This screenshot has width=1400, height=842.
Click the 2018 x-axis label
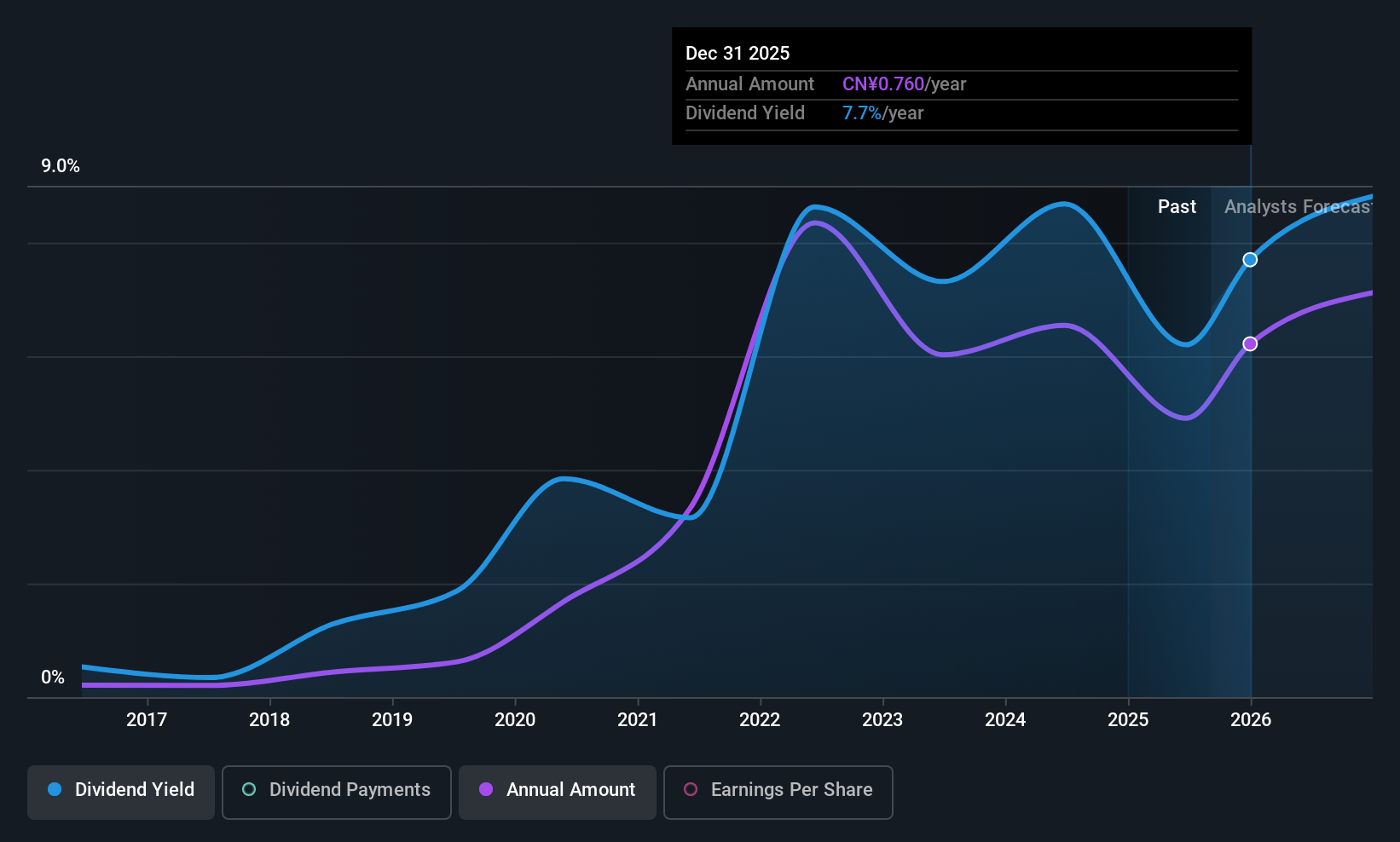(269, 720)
